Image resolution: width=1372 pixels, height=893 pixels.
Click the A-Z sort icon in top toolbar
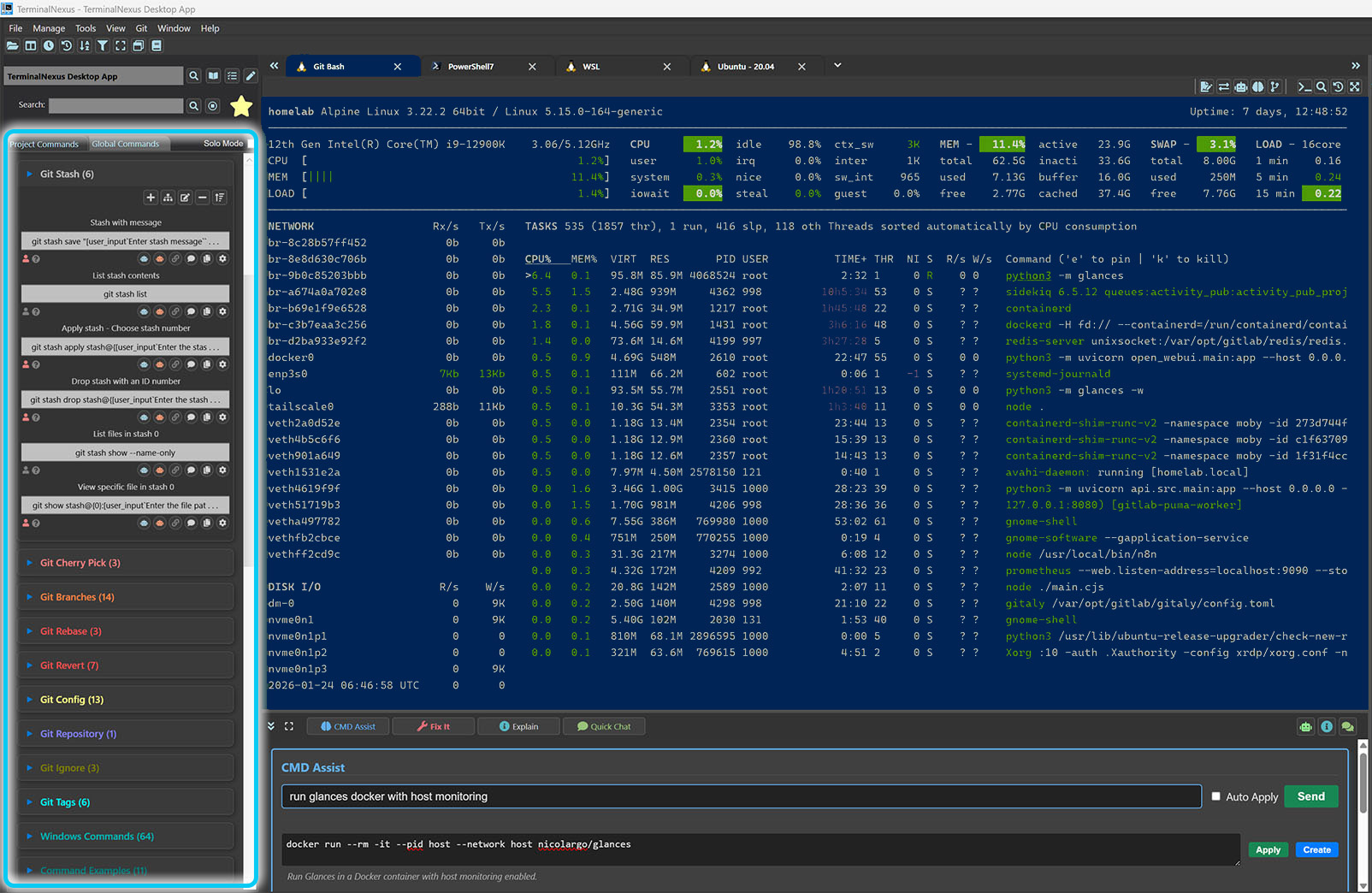click(84, 45)
